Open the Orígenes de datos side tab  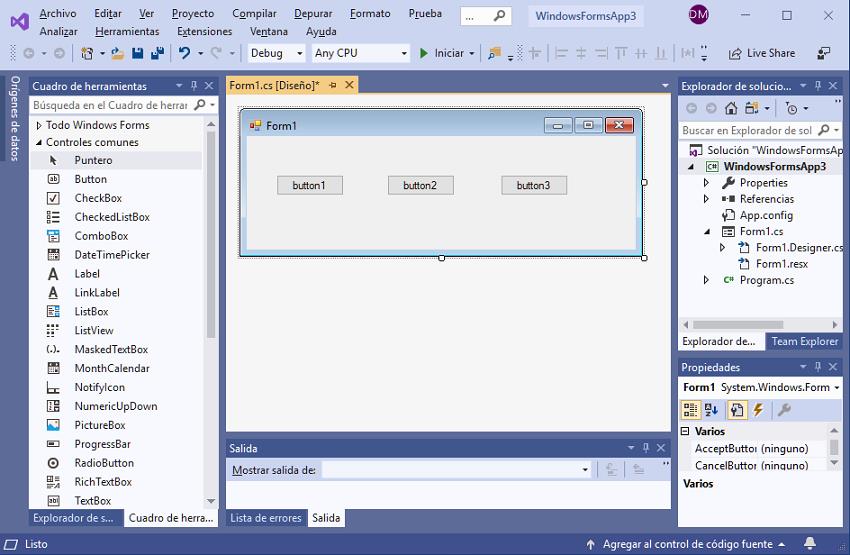click(x=15, y=118)
